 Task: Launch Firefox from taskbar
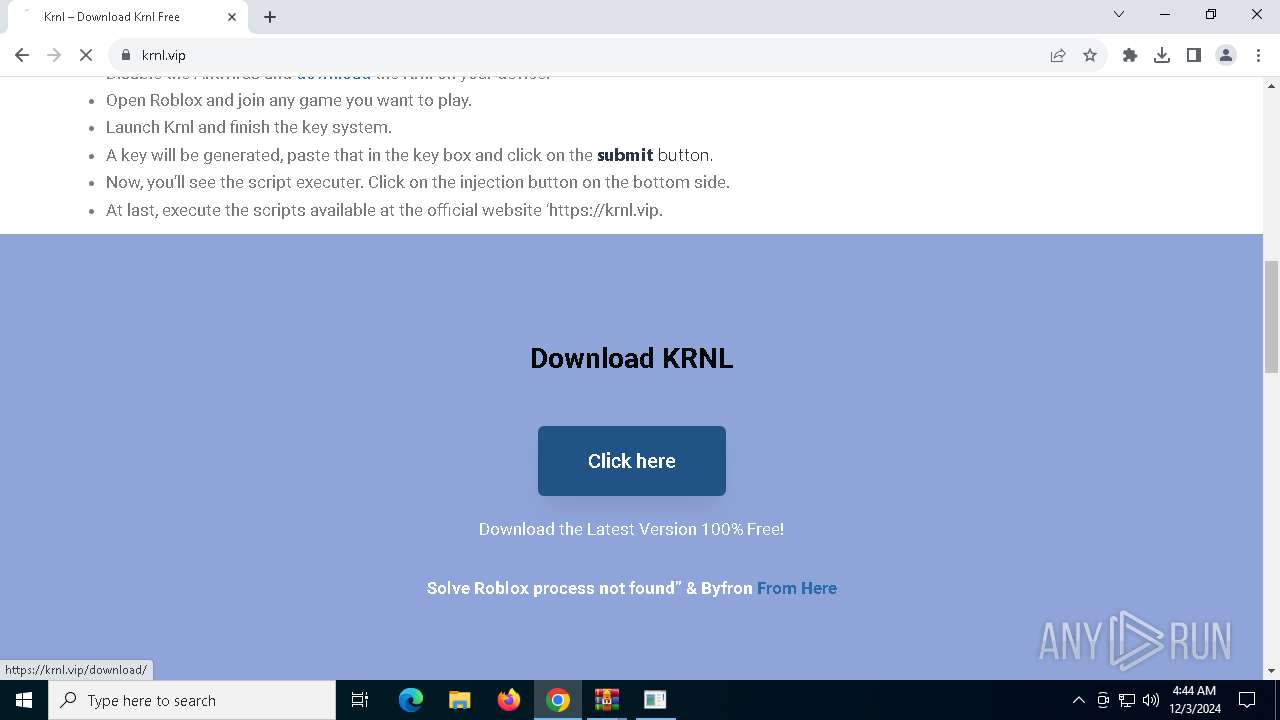point(509,700)
